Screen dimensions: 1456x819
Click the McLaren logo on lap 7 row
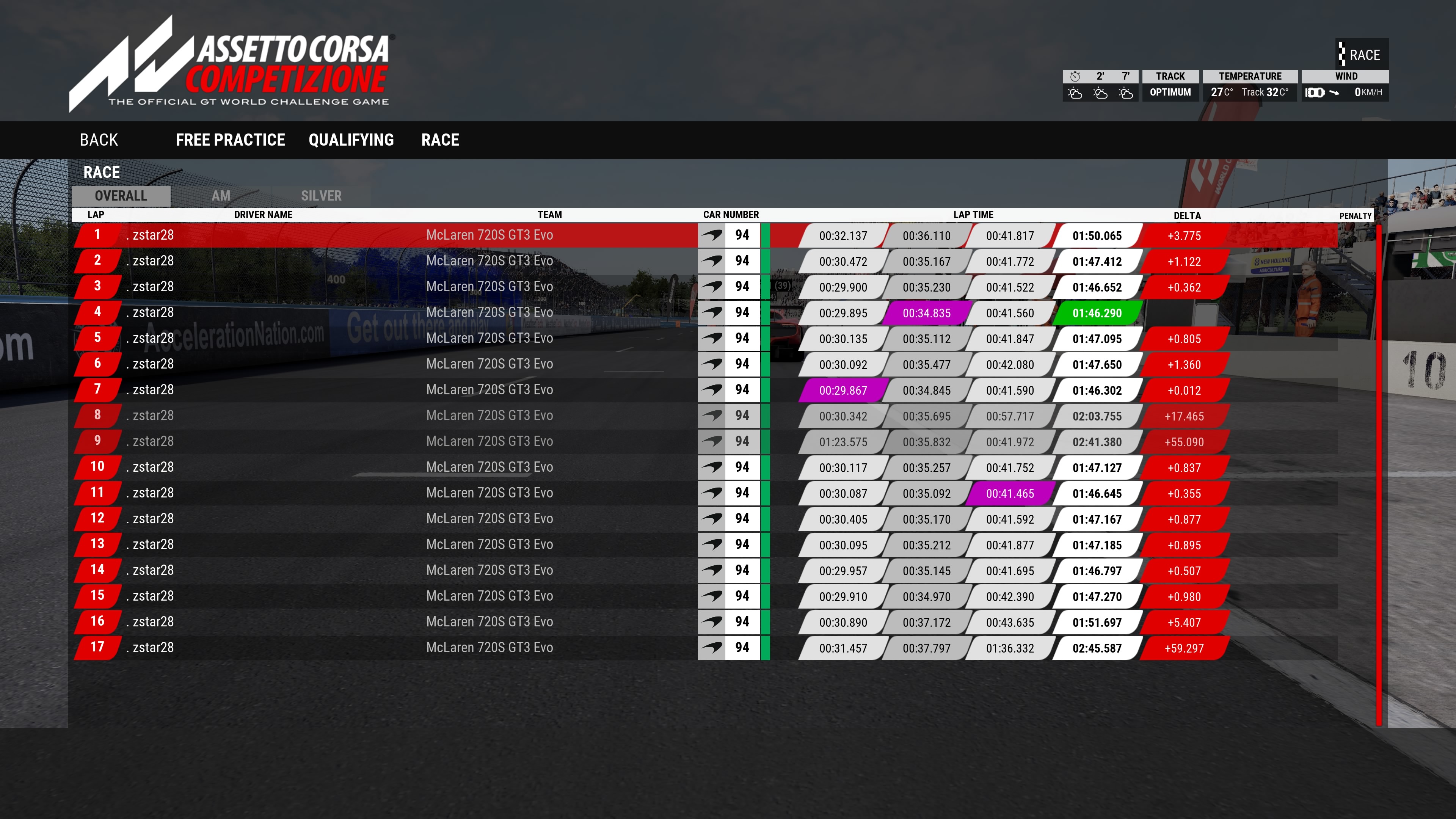(712, 390)
